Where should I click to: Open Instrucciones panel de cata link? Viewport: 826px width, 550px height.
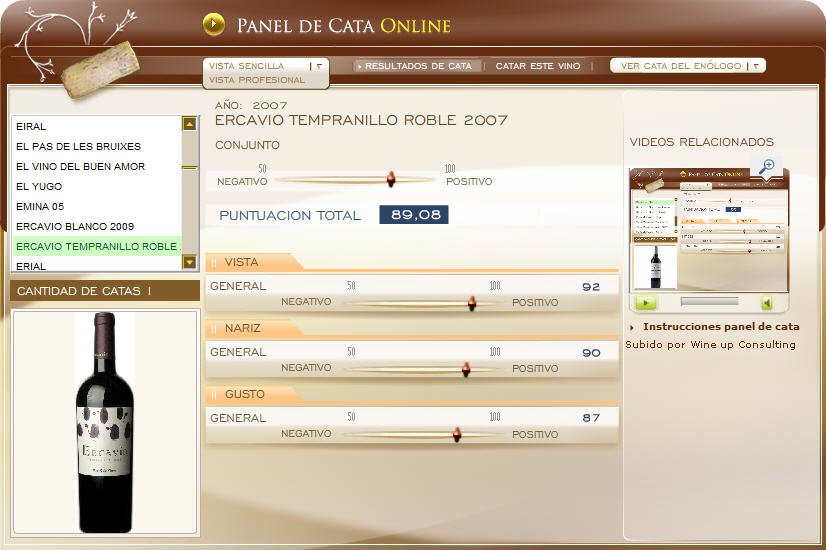[721, 327]
